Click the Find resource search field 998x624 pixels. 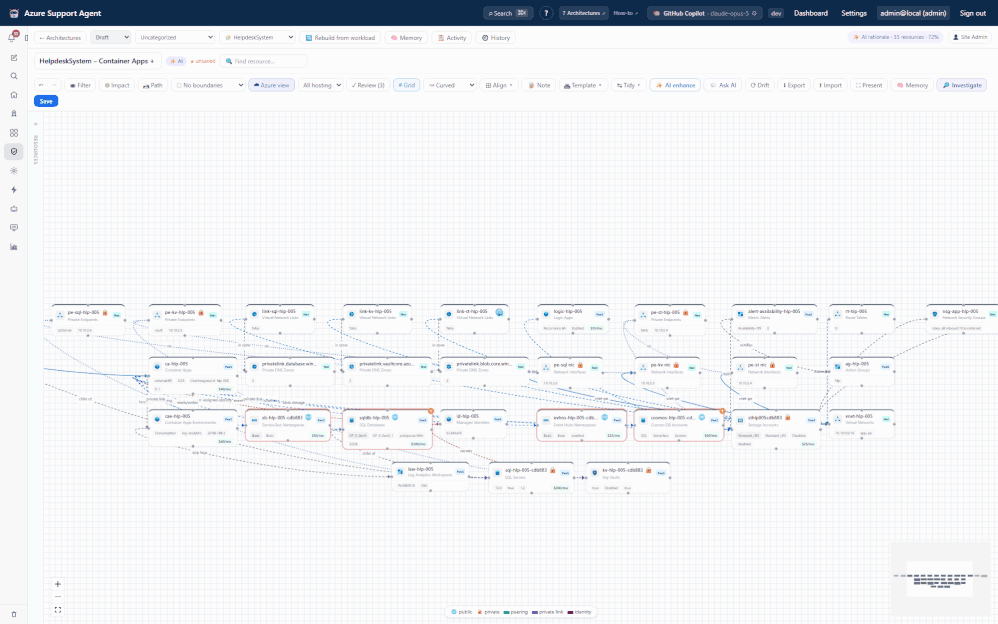click(x=264, y=61)
